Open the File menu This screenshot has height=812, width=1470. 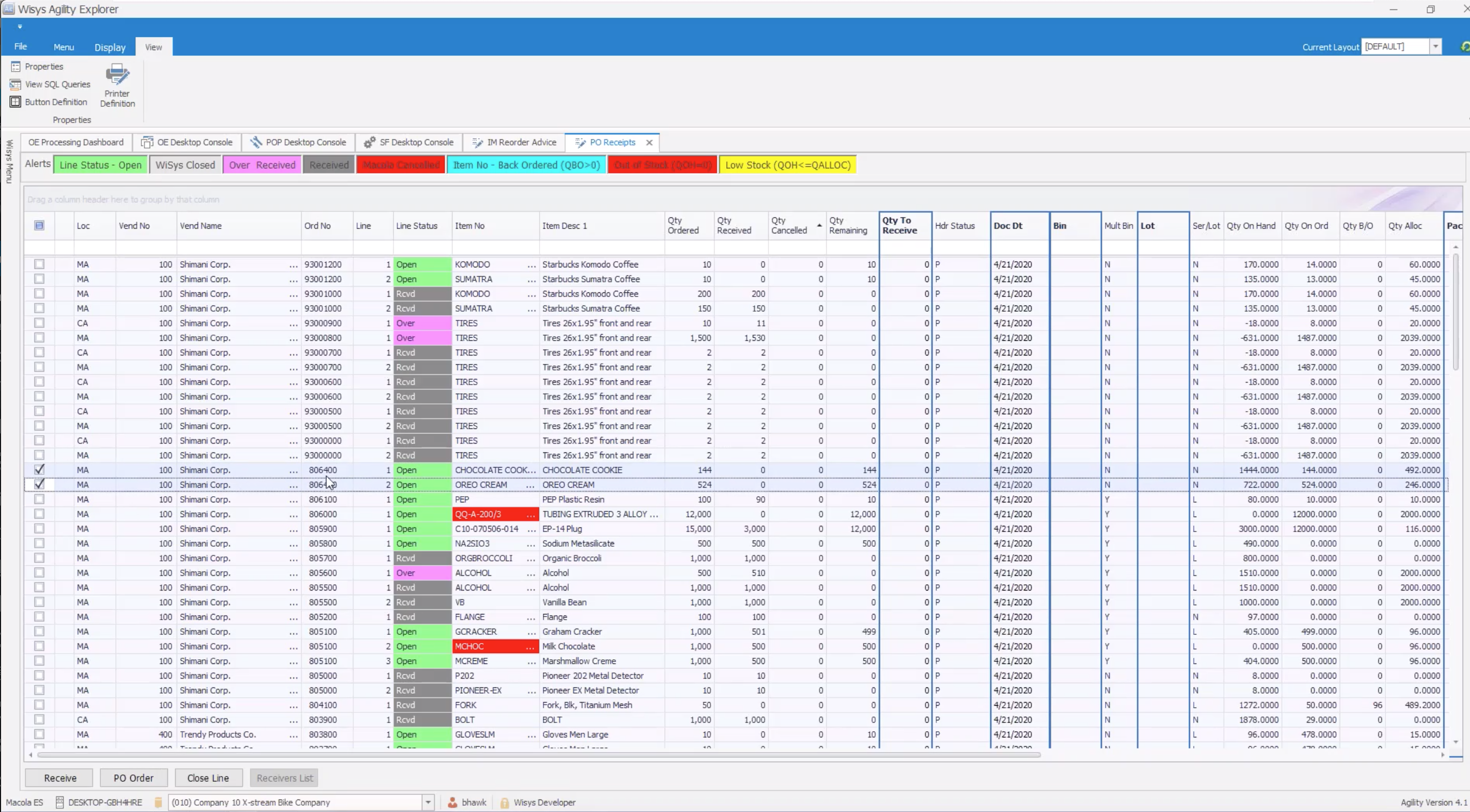(20, 47)
